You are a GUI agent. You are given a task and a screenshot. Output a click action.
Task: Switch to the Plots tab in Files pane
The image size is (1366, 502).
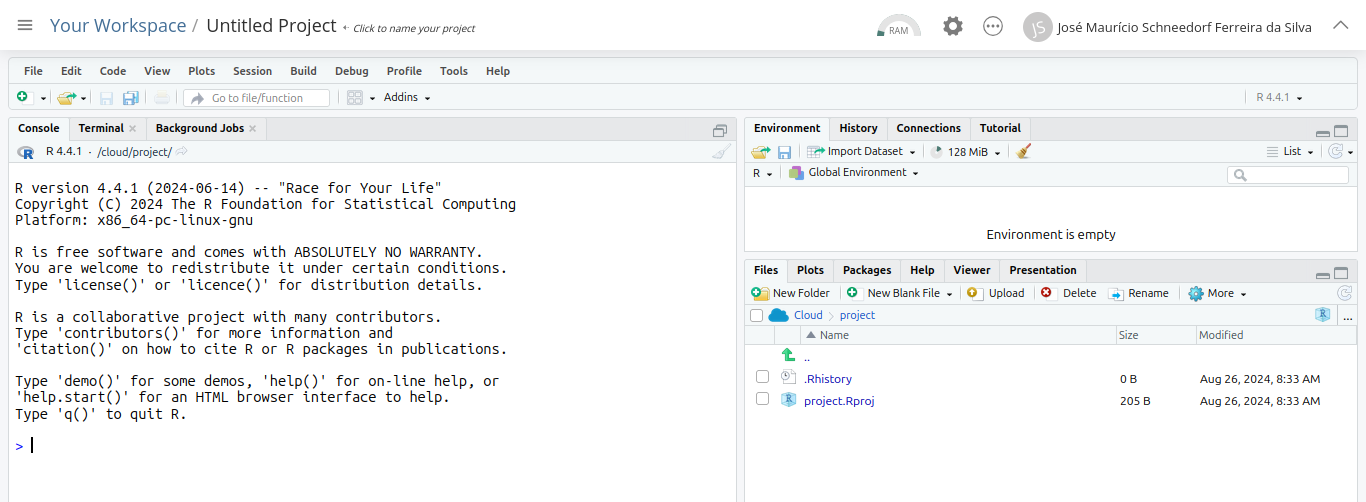[810, 270]
